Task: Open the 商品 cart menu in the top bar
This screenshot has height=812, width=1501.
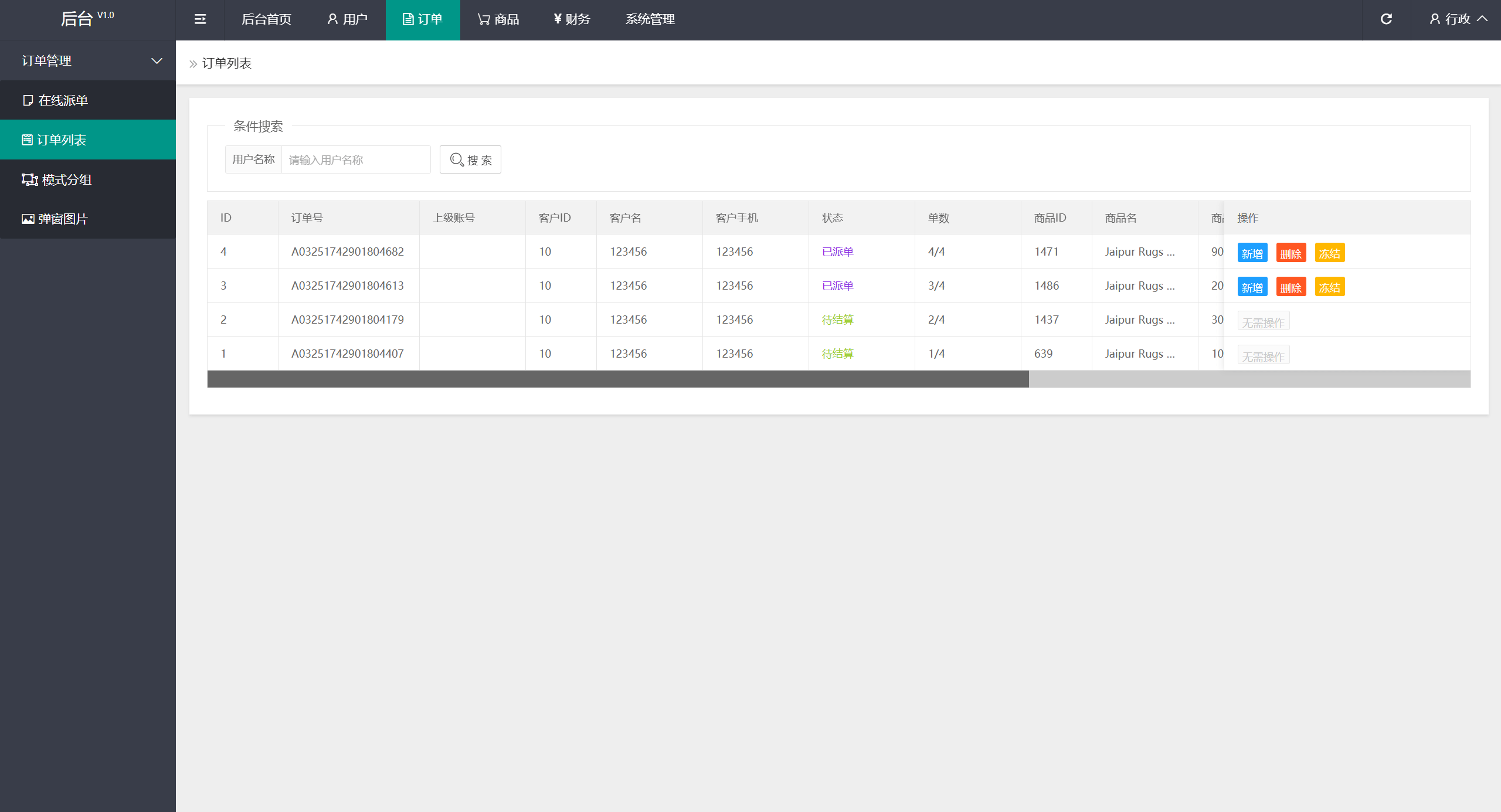Action: point(498,19)
